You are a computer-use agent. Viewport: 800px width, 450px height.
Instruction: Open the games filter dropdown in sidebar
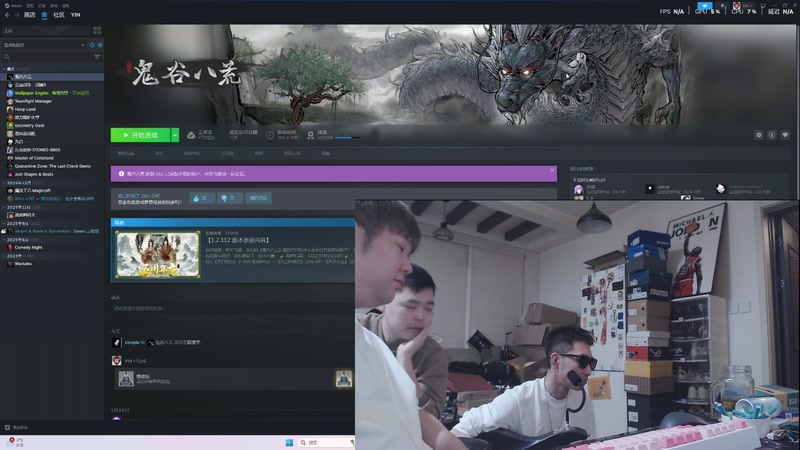click(44, 45)
